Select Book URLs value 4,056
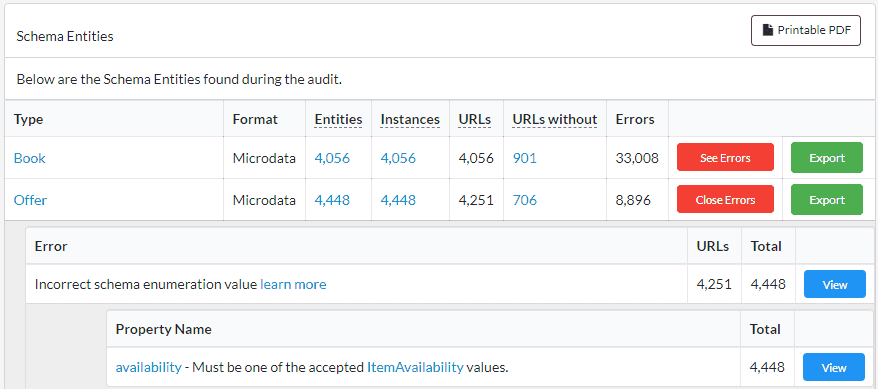Screen dimensions: 878x389 tap(476, 158)
